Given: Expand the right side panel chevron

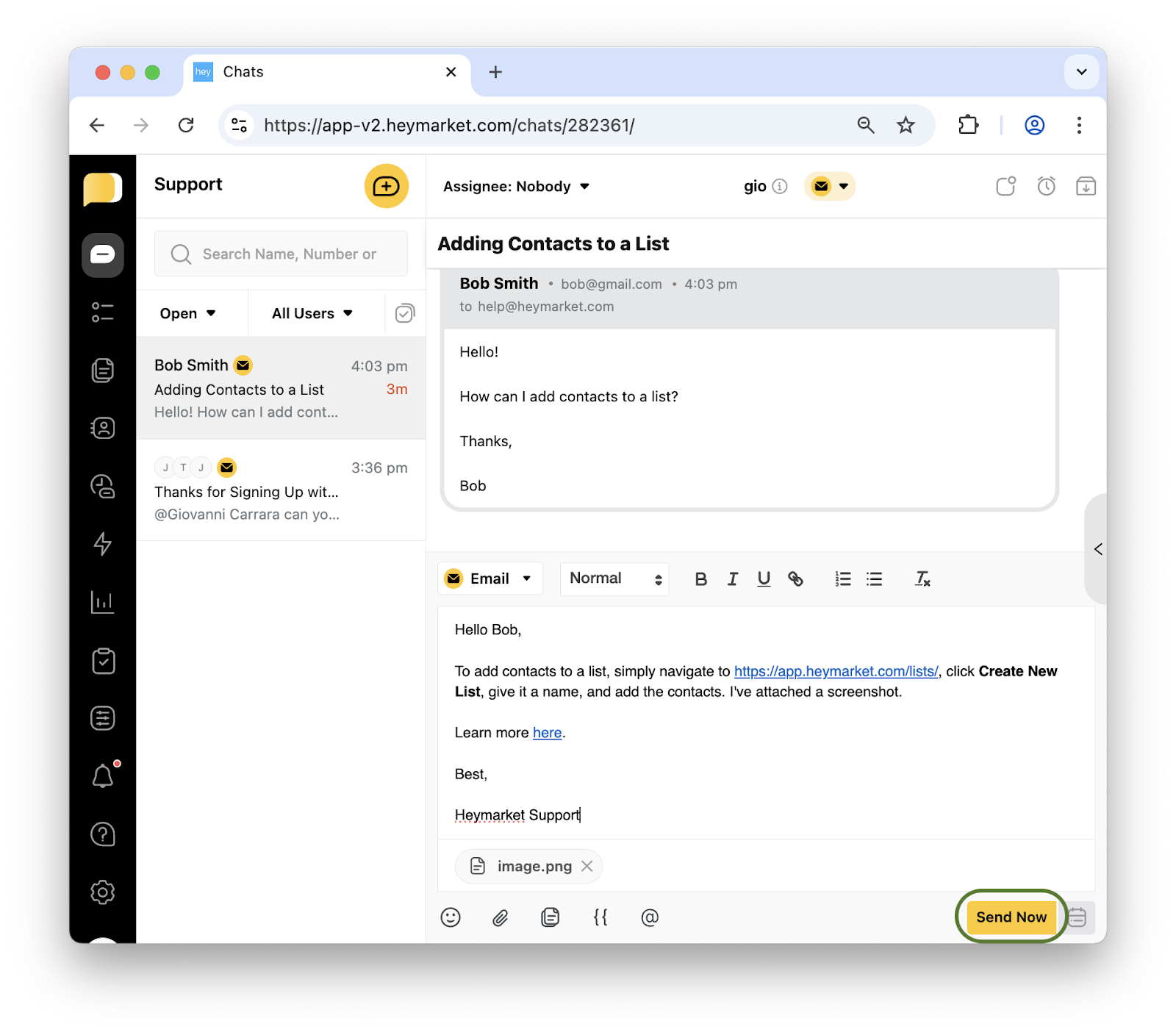Looking at the screenshot, I should point(1097,549).
